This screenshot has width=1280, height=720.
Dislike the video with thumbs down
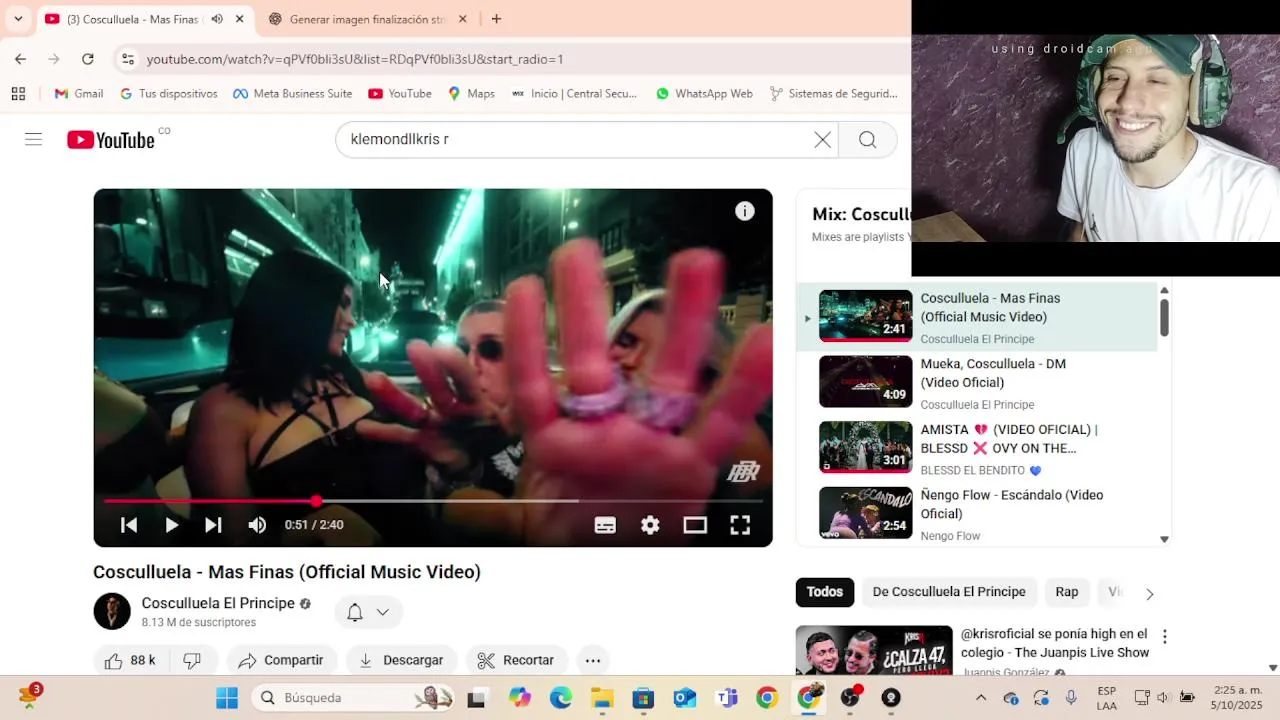pyautogui.click(x=192, y=660)
